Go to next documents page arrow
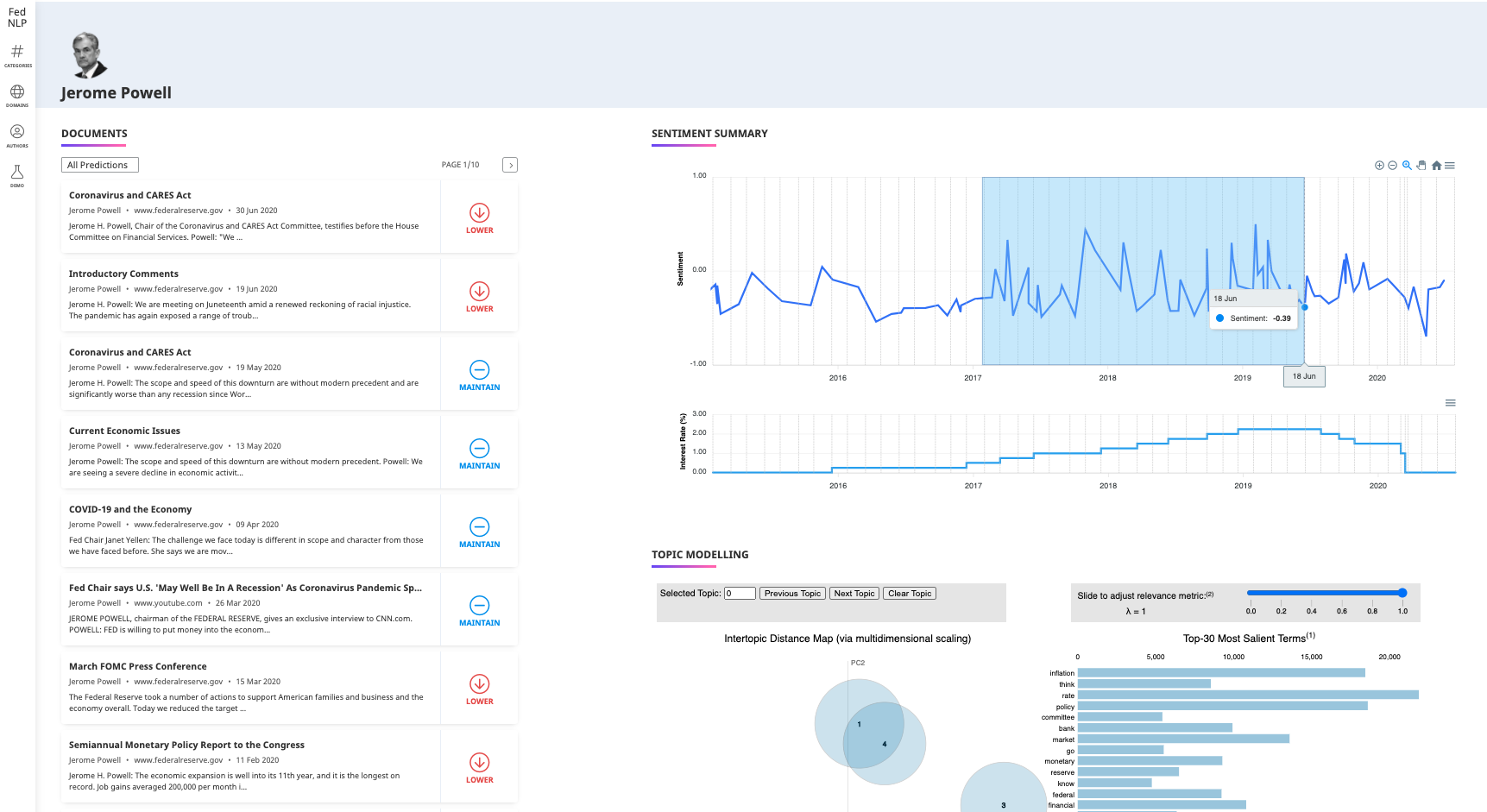1487x812 pixels. click(510, 165)
